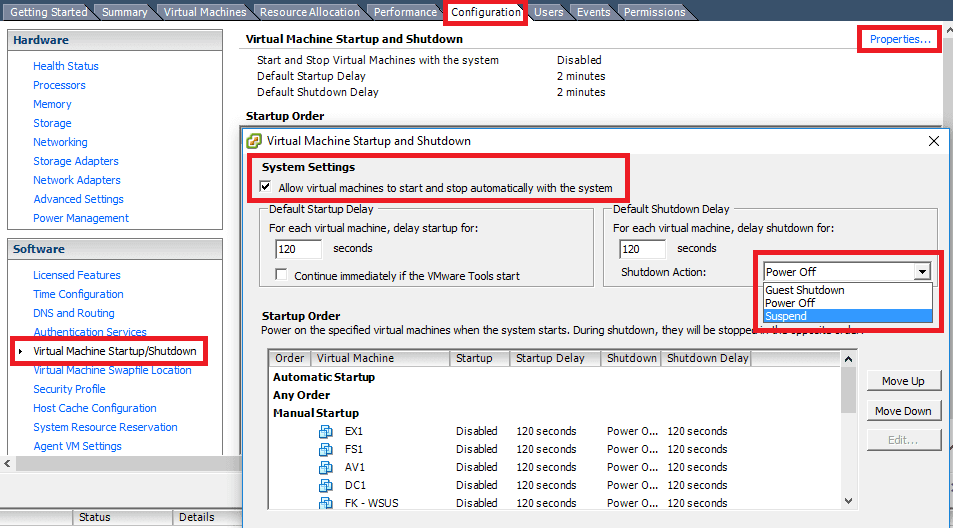Image resolution: width=953 pixels, height=528 pixels.
Task: Open the Processors hardware link
Action: (x=59, y=85)
